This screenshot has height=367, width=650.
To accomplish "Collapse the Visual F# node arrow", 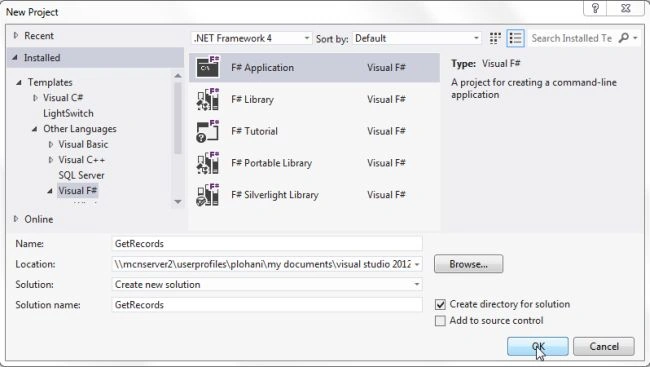I will [x=50, y=191].
